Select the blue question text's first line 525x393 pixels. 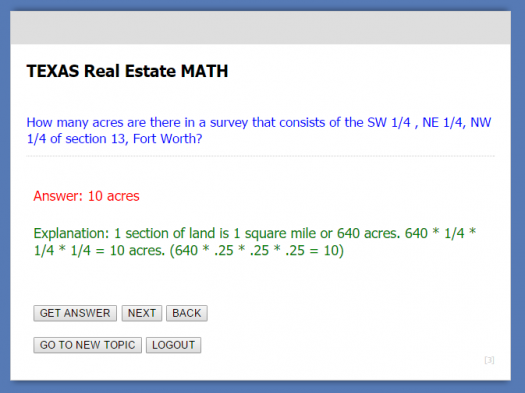pyautogui.click(x=259, y=123)
